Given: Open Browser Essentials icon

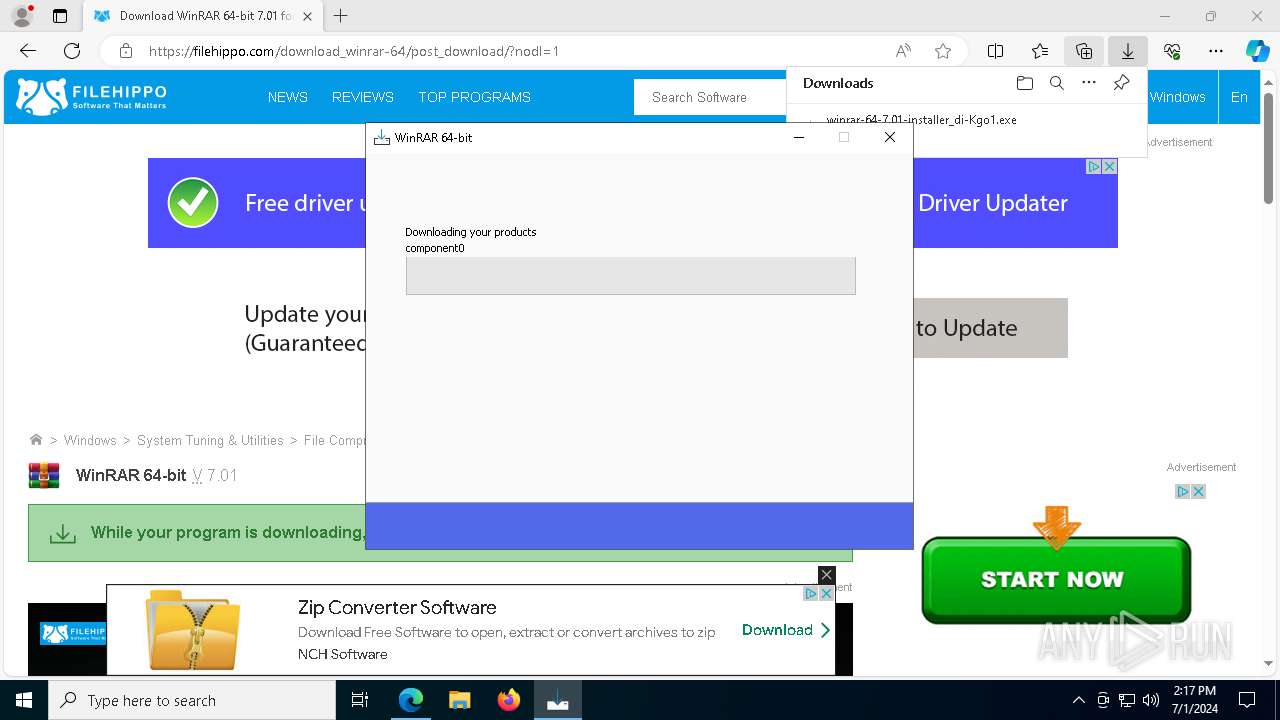Looking at the screenshot, I should [x=1172, y=51].
